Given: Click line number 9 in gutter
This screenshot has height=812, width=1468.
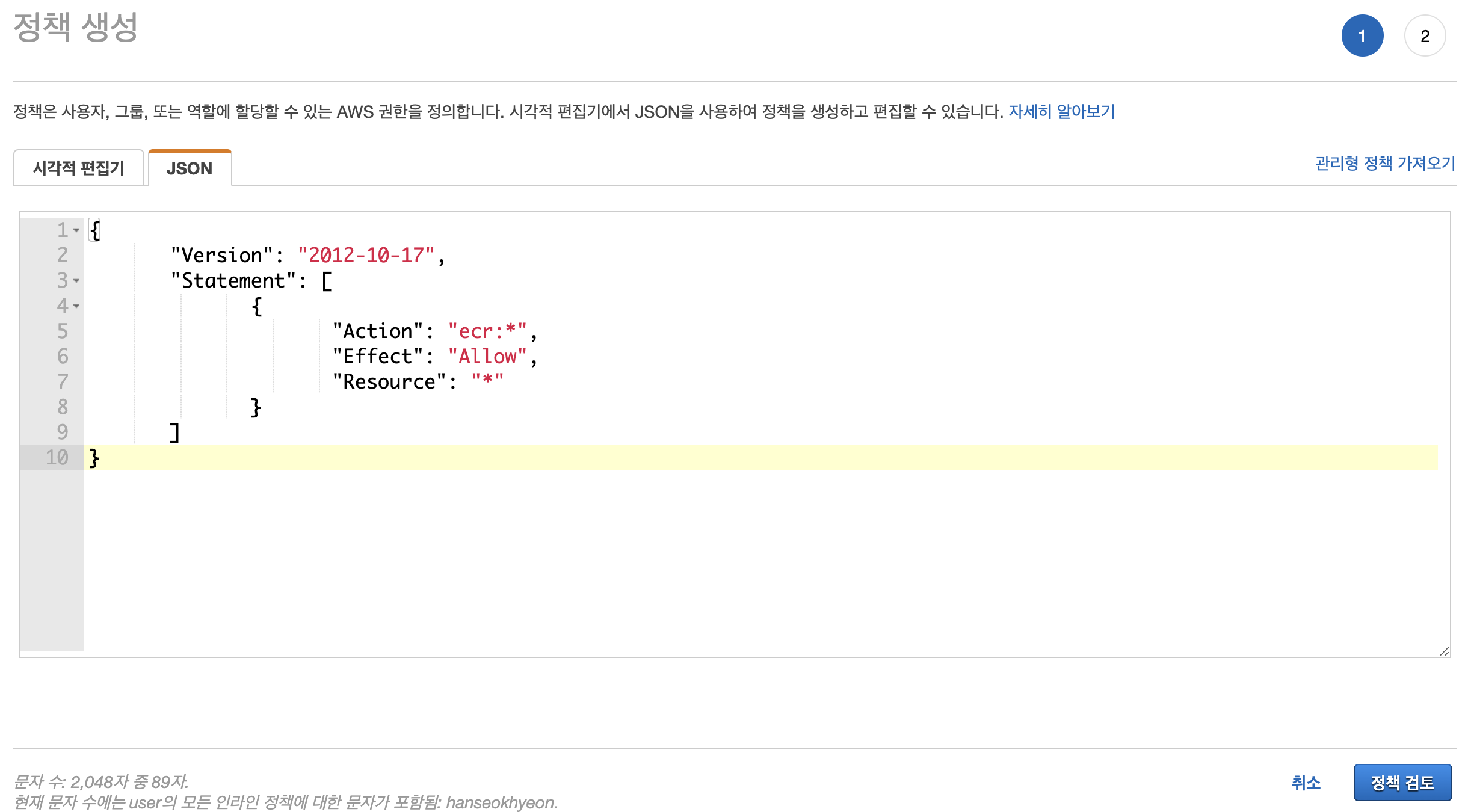Looking at the screenshot, I should [63, 432].
